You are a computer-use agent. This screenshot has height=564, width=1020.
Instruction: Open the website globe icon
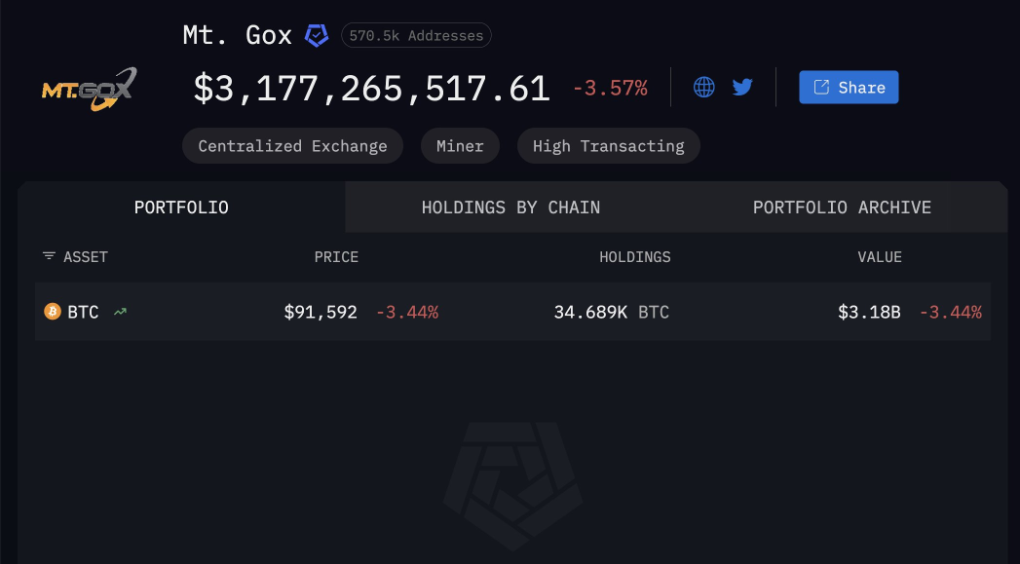click(x=704, y=87)
